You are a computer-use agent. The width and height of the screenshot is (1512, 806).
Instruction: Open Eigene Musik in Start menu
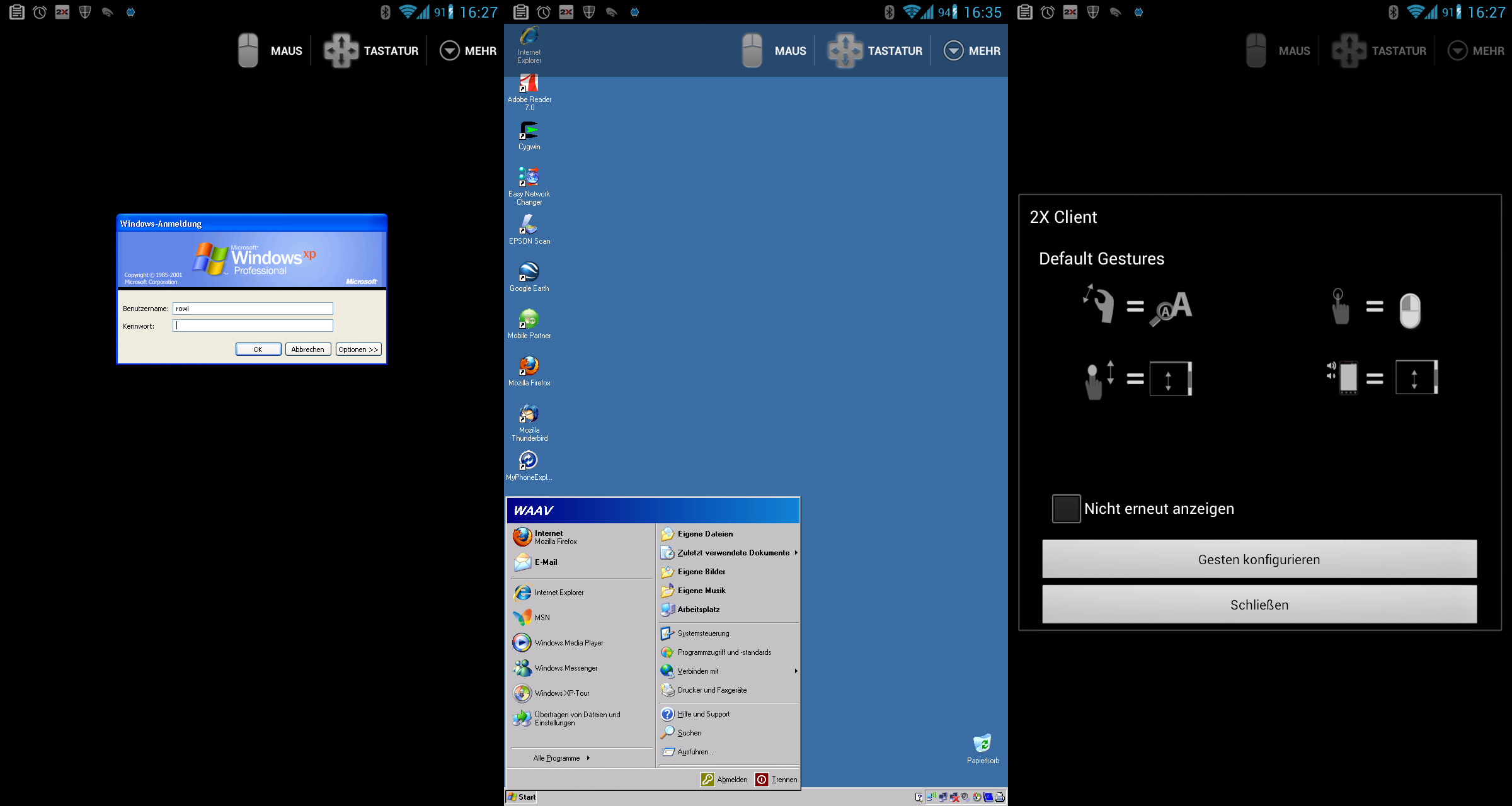(x=729, y=591)
